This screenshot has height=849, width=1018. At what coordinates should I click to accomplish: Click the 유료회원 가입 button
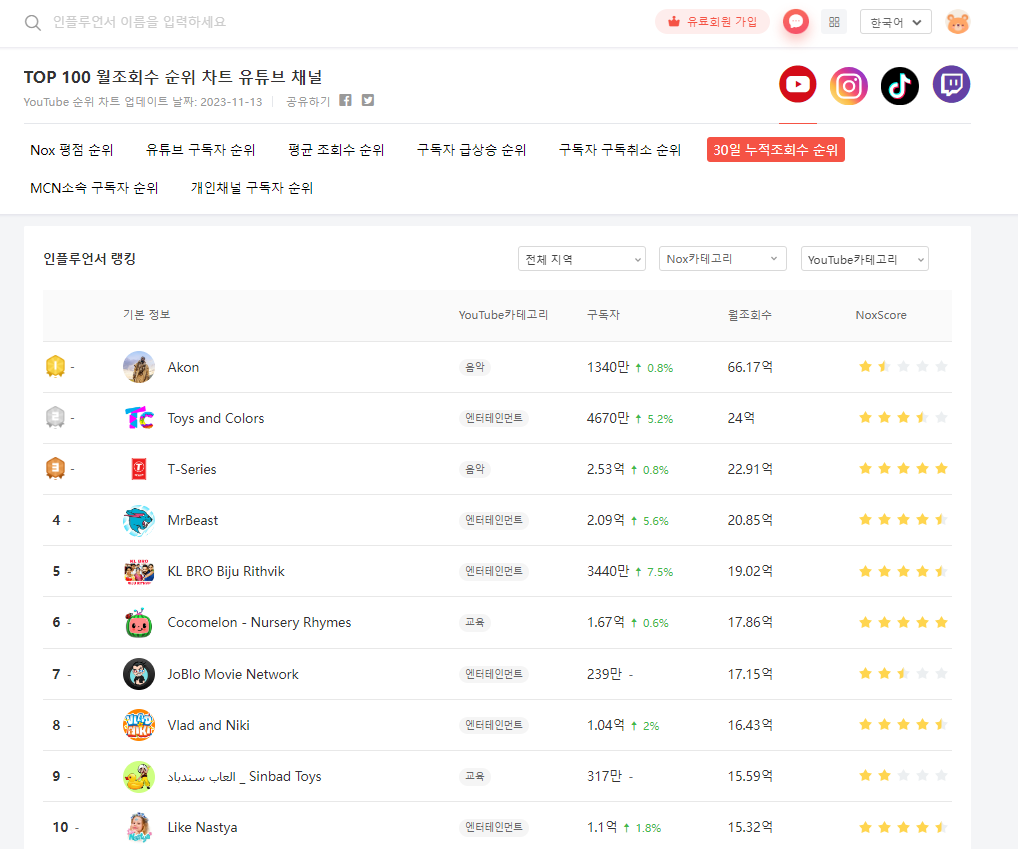712,21
